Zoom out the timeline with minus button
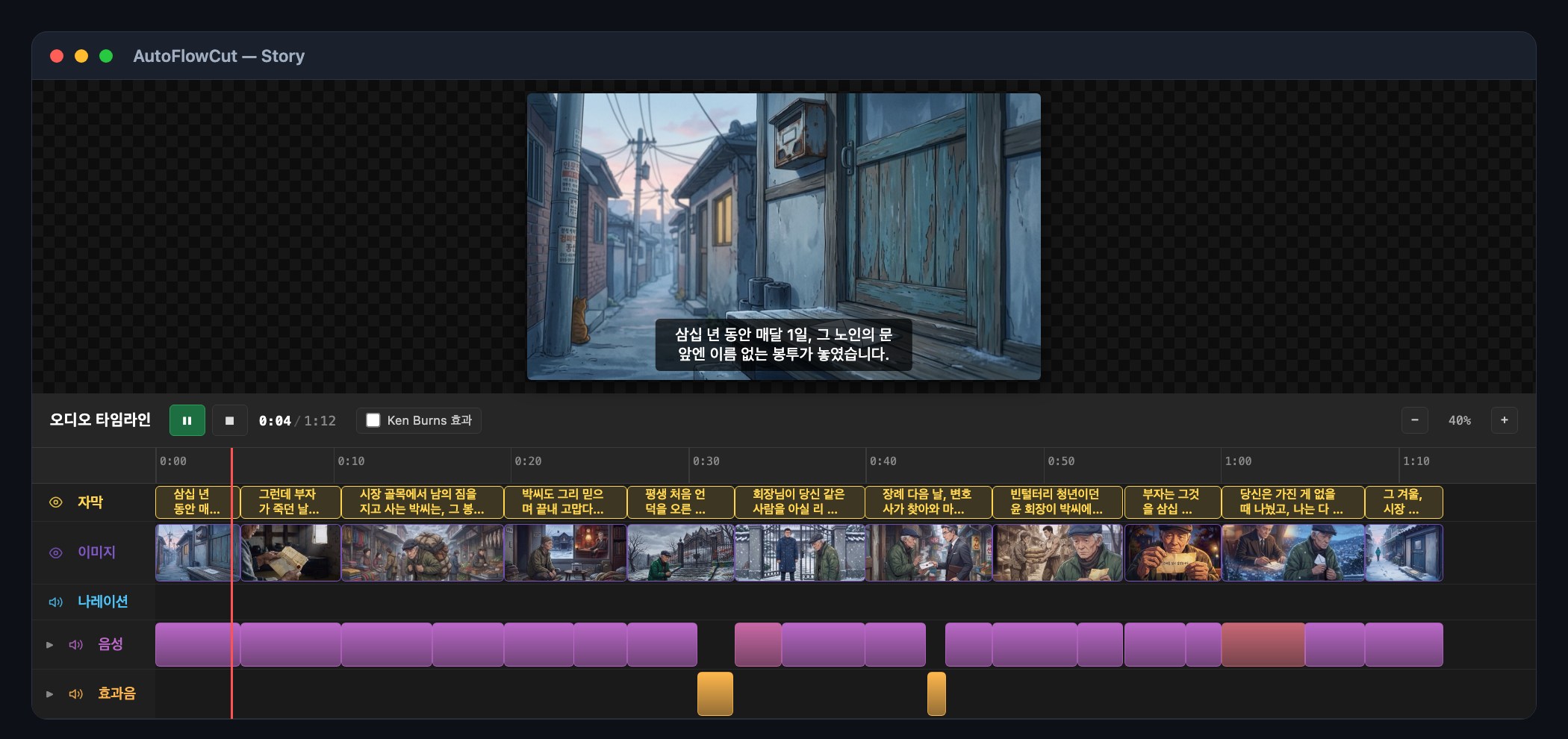 point(1414,420)
